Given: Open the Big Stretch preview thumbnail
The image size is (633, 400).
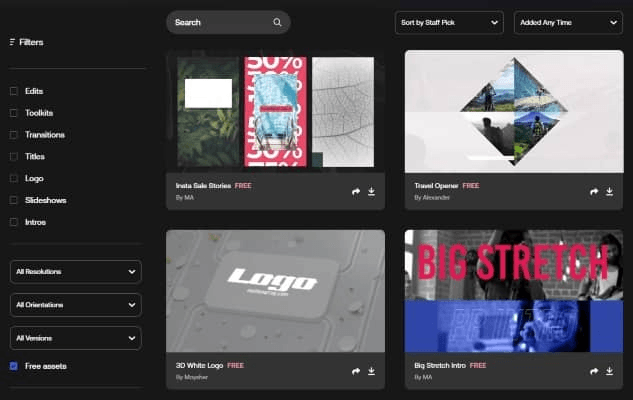Looking at the screenshot, I should pos(514,291).
